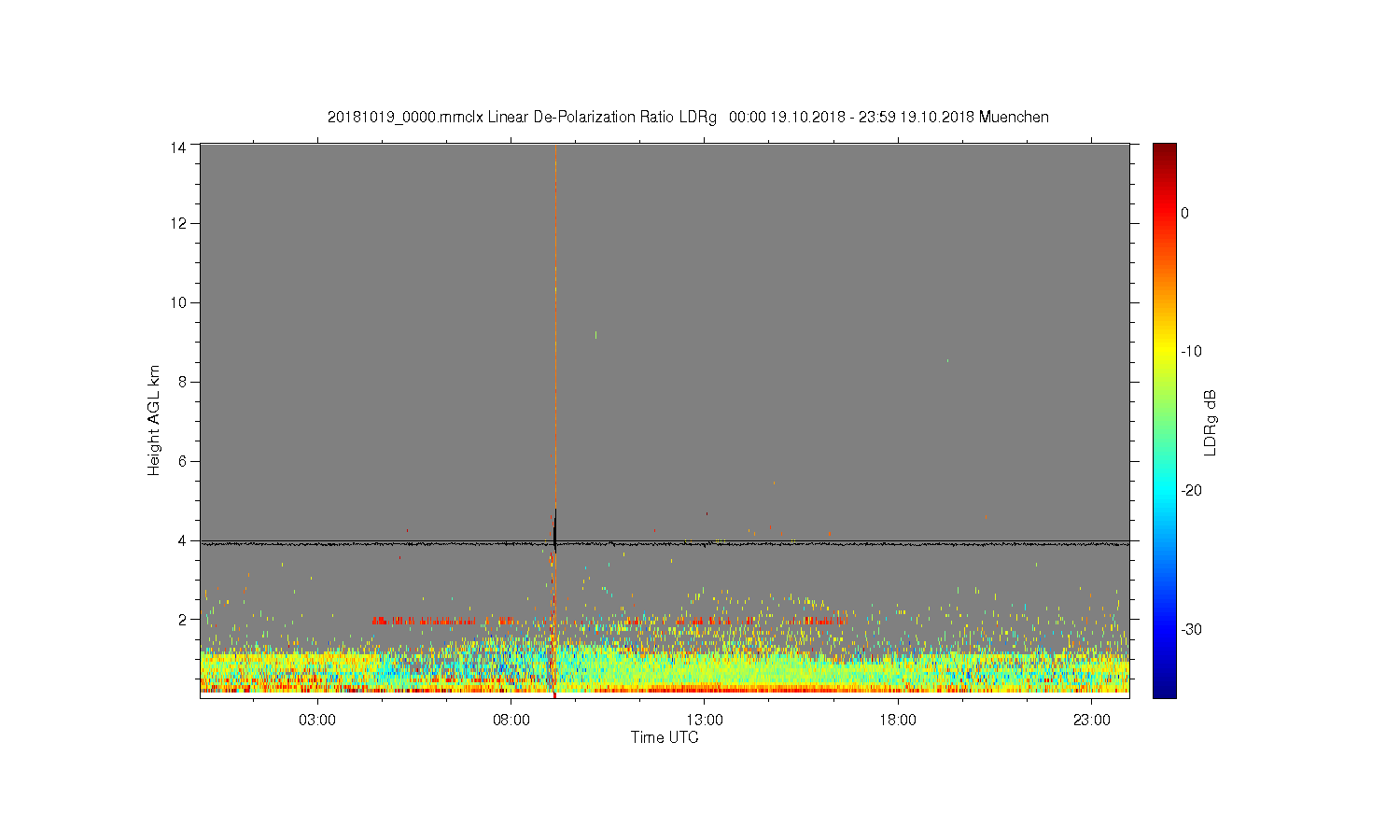Click the black spike near 09:00 at 4 km
This screenshot has height=840, width=1400.
pyautogui.click(x=555, y=532)
